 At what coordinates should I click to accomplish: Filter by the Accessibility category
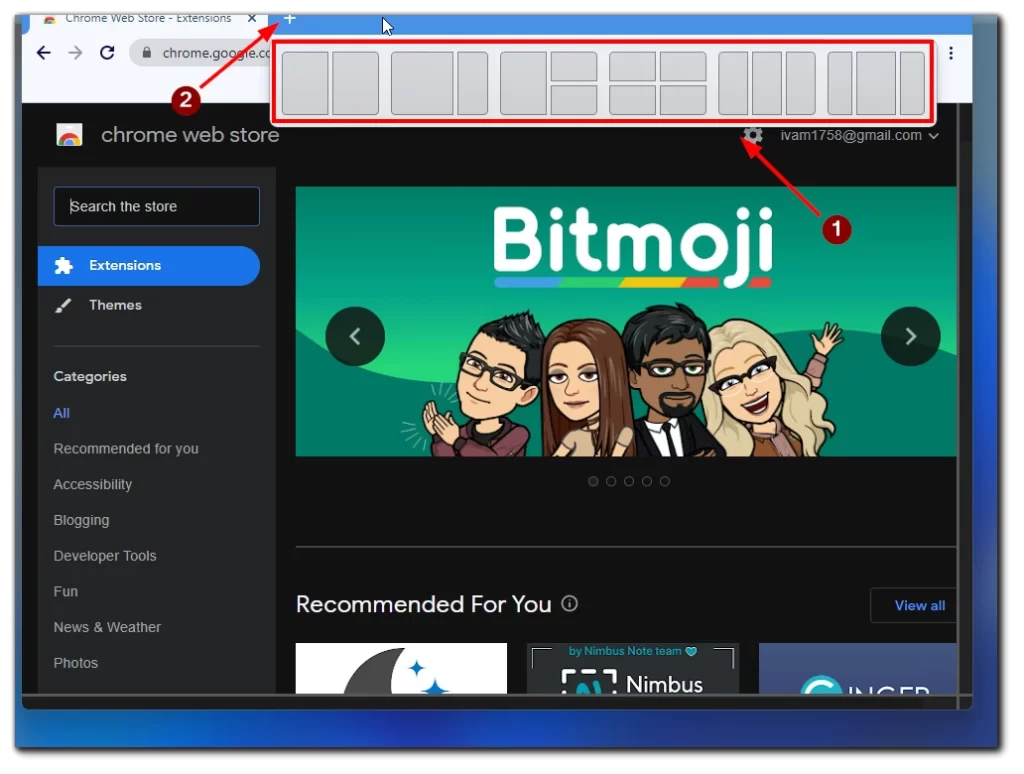point(93,485)
